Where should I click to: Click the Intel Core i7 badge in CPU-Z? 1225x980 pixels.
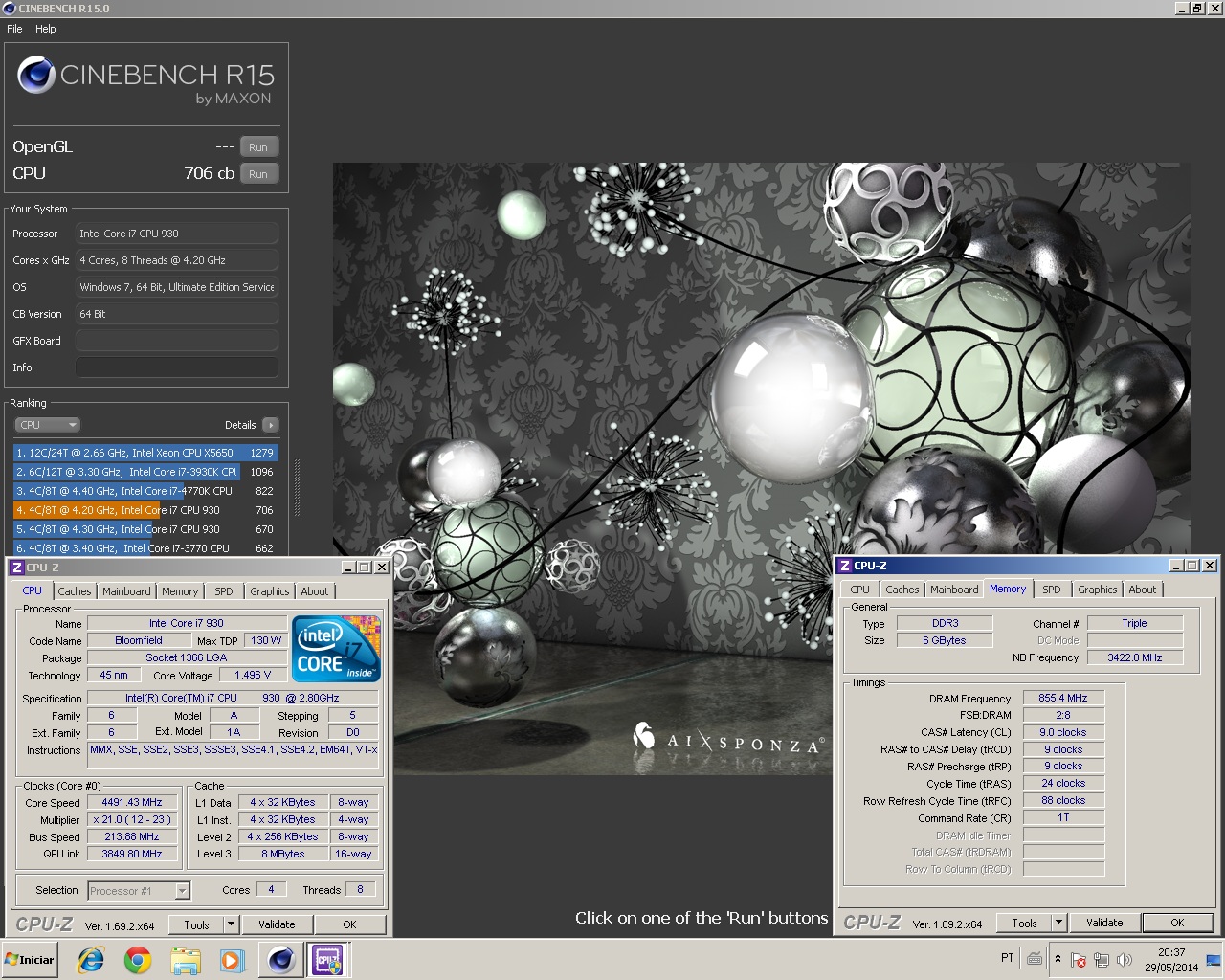(337, 649)
